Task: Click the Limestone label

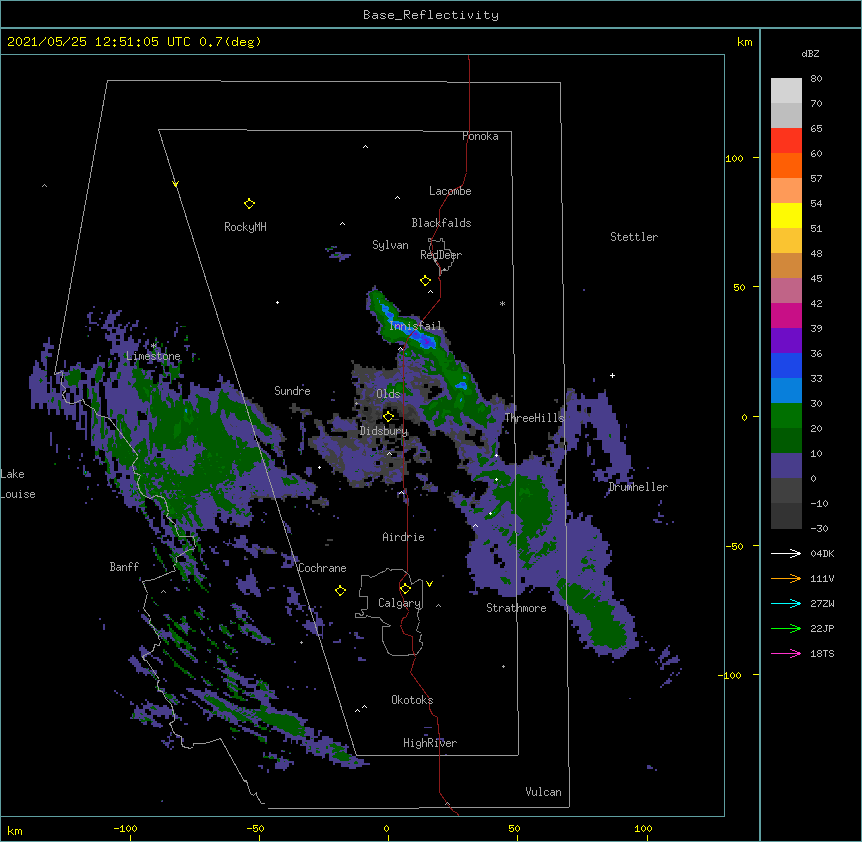Action: 153,356
